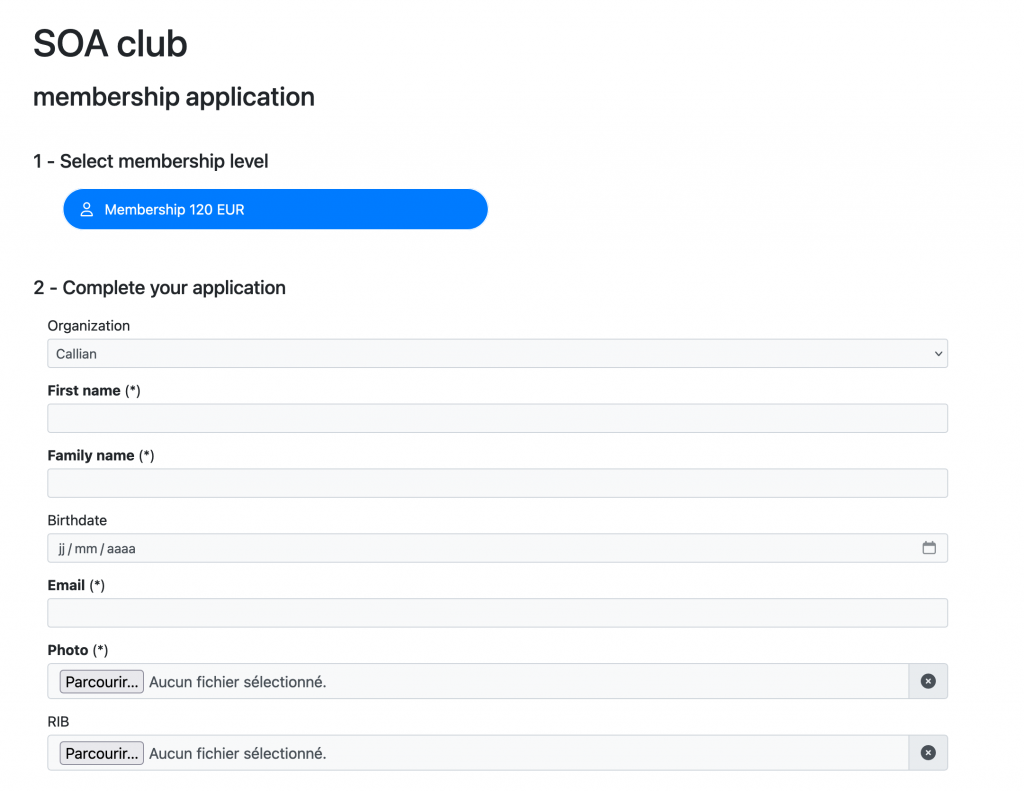Open the Birthdate calendar picker icon
Screen dimensions: 1024x791
point(929,548)
